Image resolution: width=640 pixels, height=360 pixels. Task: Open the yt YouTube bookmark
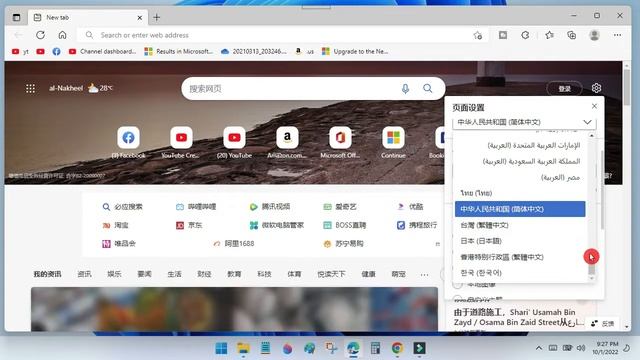(x=20, y=51)
